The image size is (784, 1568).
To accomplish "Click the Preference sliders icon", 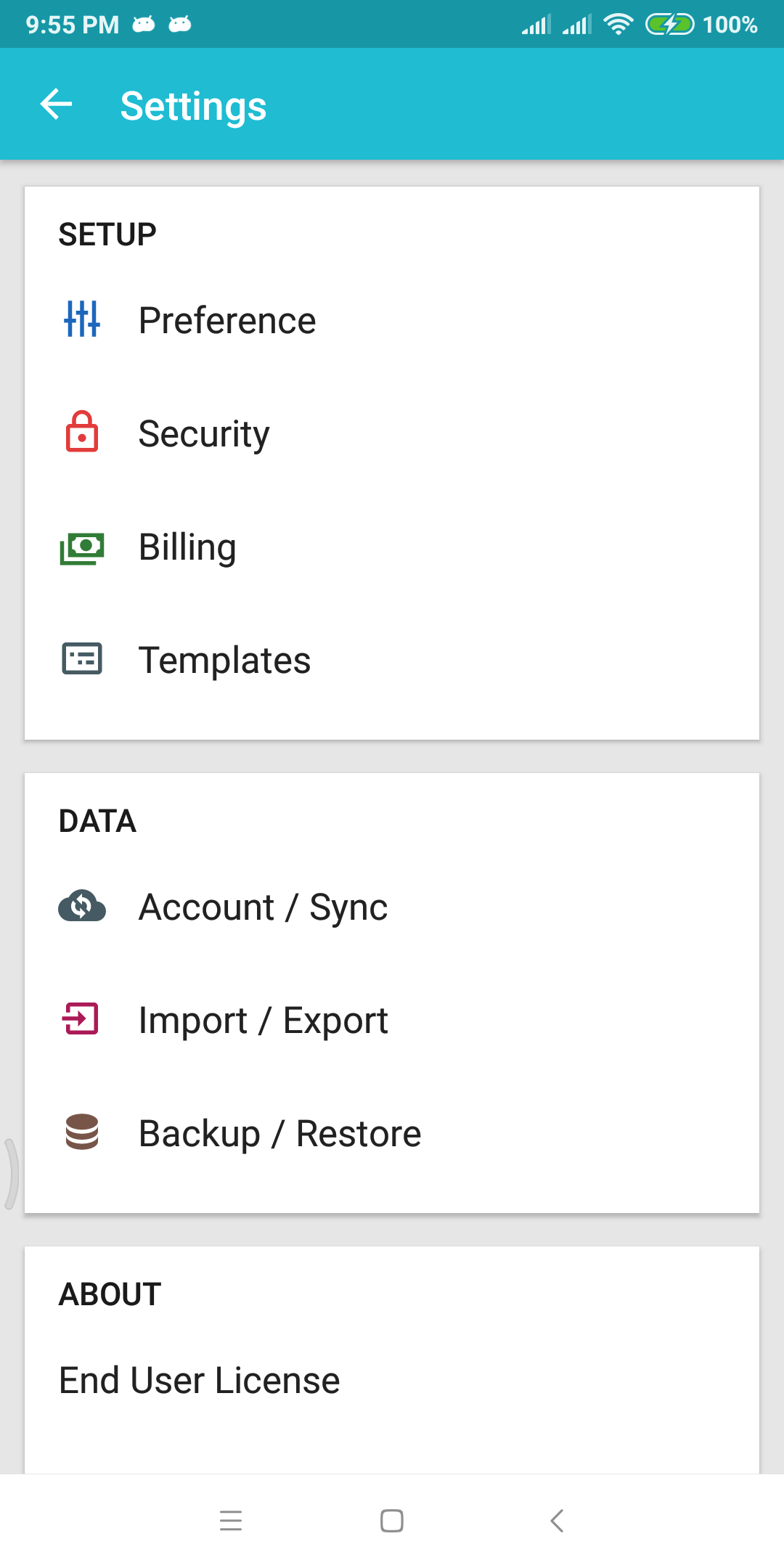I will [82, 319].
